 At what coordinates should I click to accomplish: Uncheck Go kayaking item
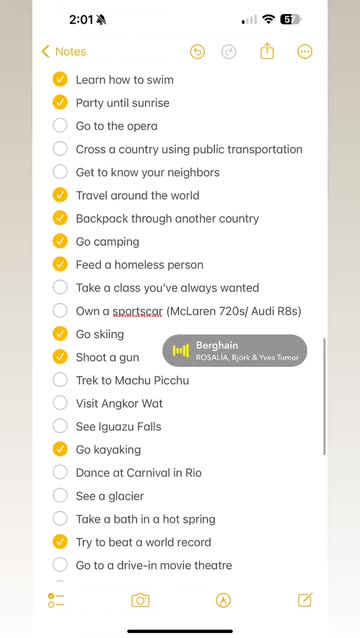[60, 450]
